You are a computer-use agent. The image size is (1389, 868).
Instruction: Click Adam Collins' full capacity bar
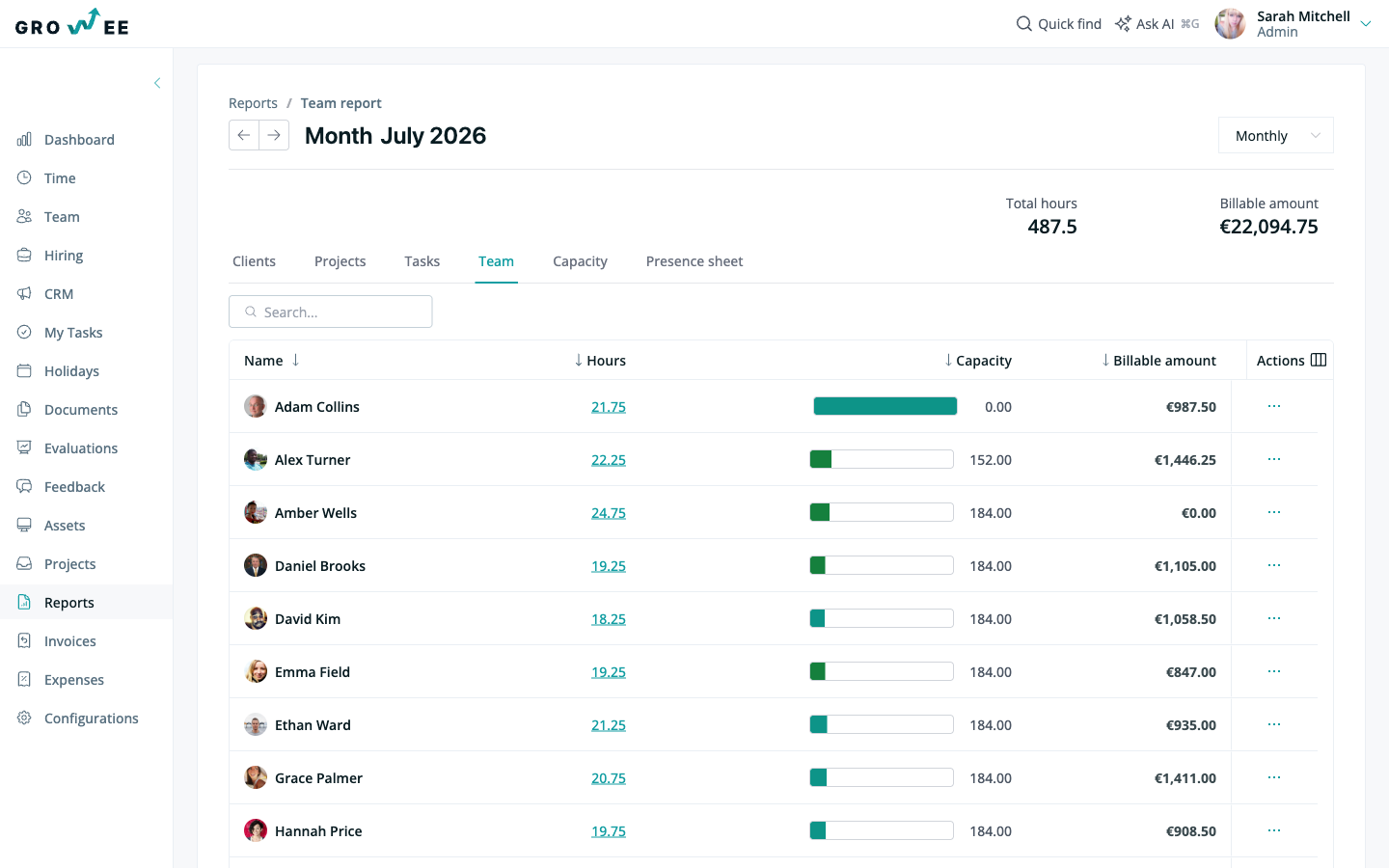[885, 406]
